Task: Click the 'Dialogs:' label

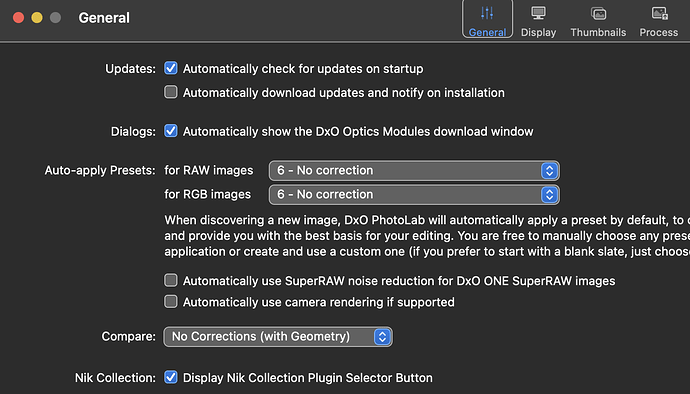Action: [x=133, y=132]
